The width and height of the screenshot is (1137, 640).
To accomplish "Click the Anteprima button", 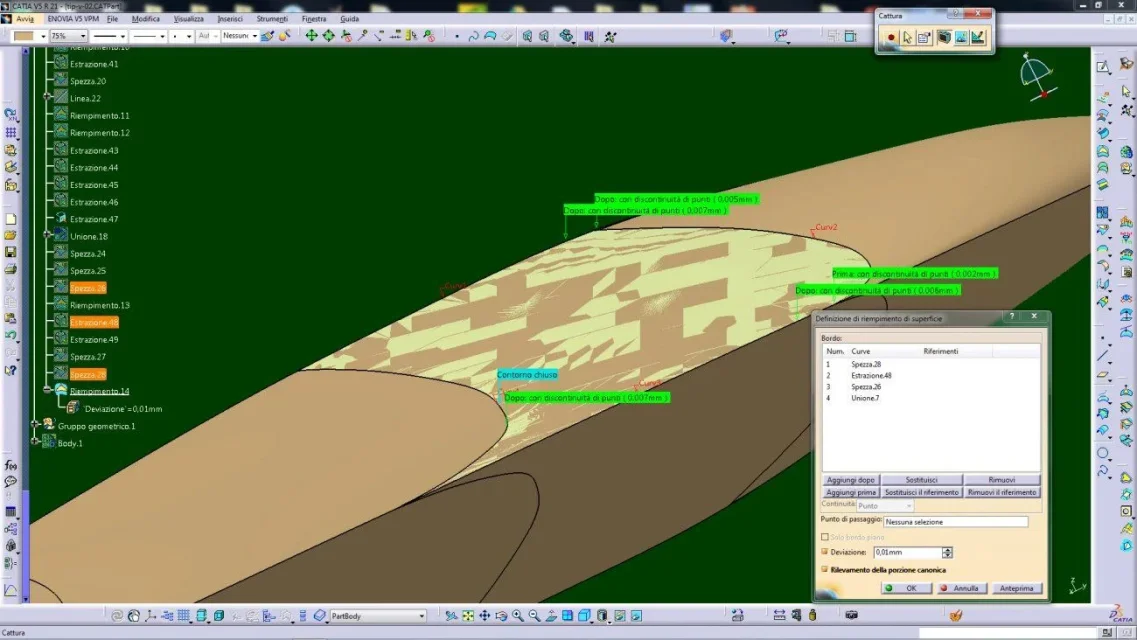I will point(1017,588).
